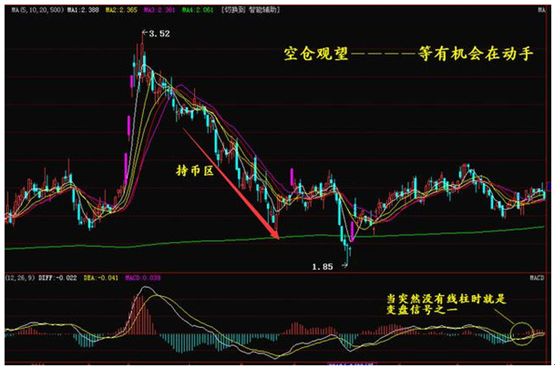Click the red downtrend arrow head
This screenshot has width=555, height=368.
pos(274,233)
